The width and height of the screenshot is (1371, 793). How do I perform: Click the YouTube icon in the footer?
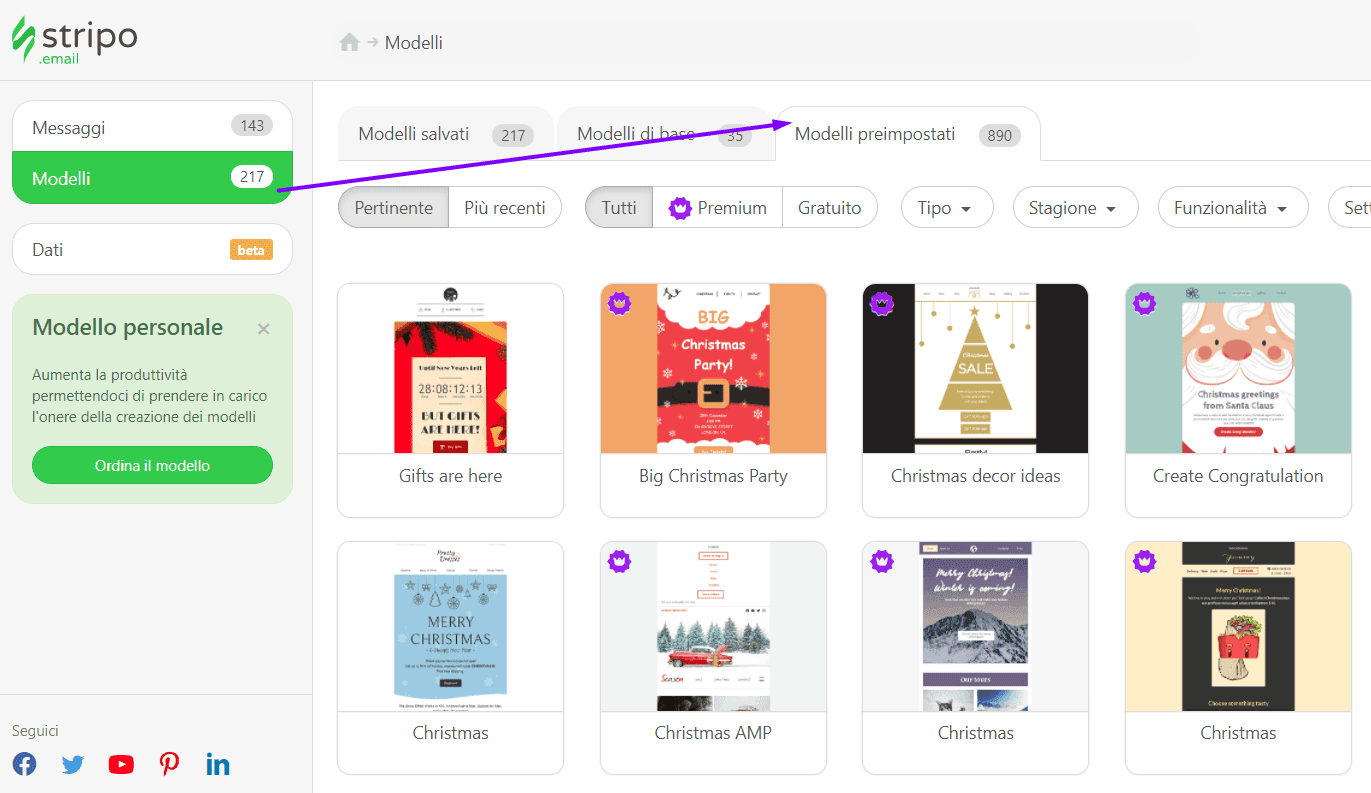[x=120, y=764]
